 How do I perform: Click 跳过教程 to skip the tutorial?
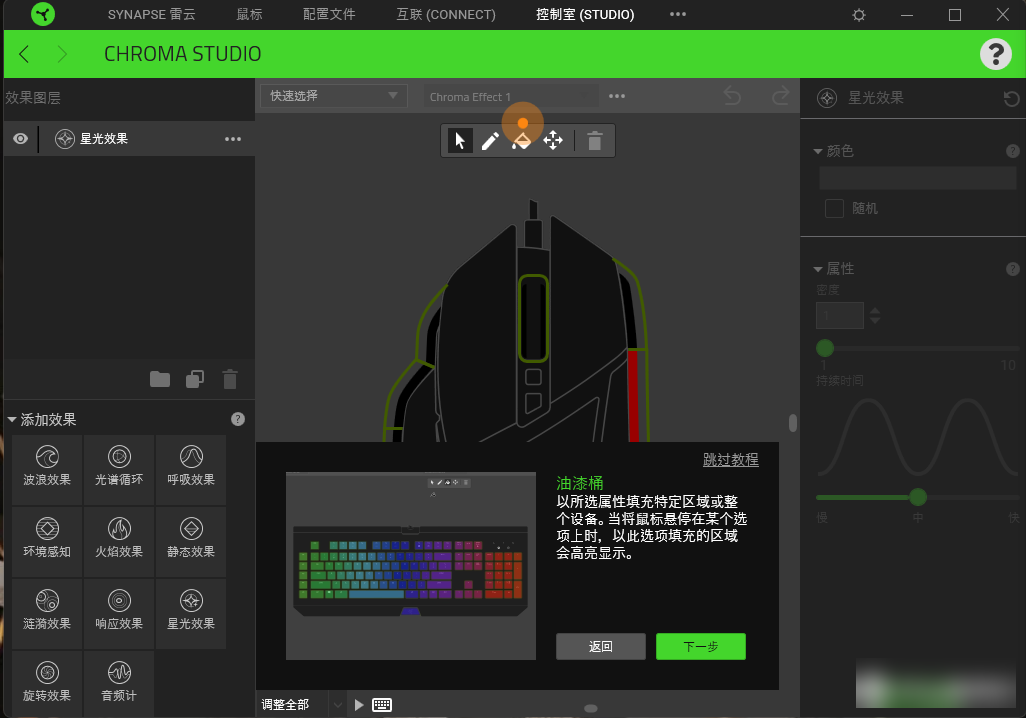[731, 459]
